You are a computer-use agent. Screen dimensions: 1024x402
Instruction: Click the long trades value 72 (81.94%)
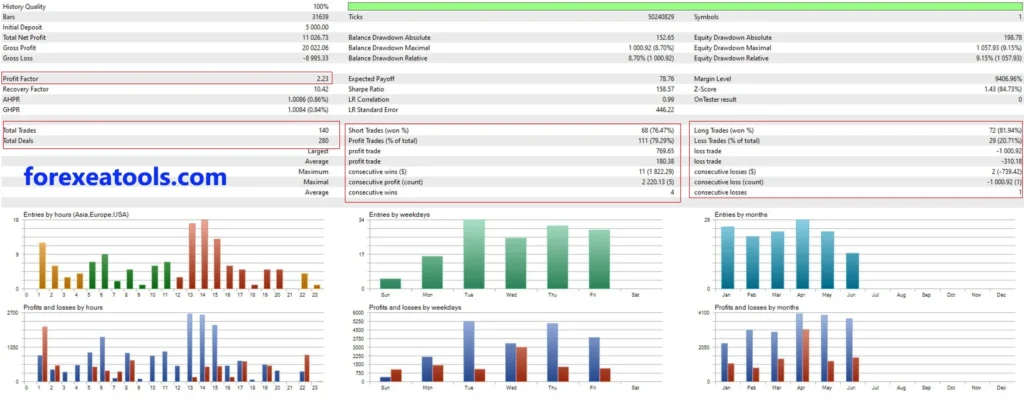coord(1004,131)
